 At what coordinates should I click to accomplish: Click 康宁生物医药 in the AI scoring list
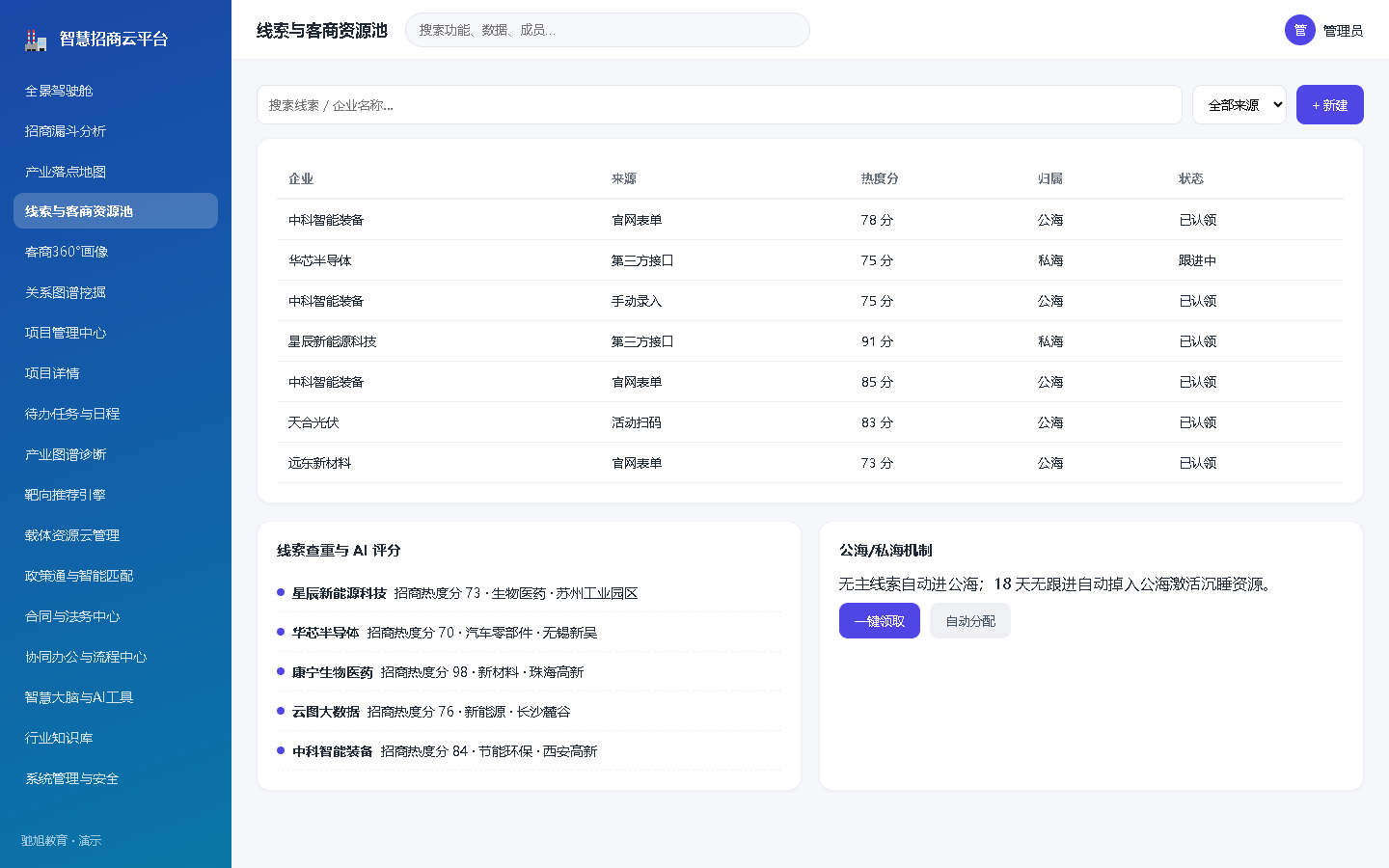point(333,672)
